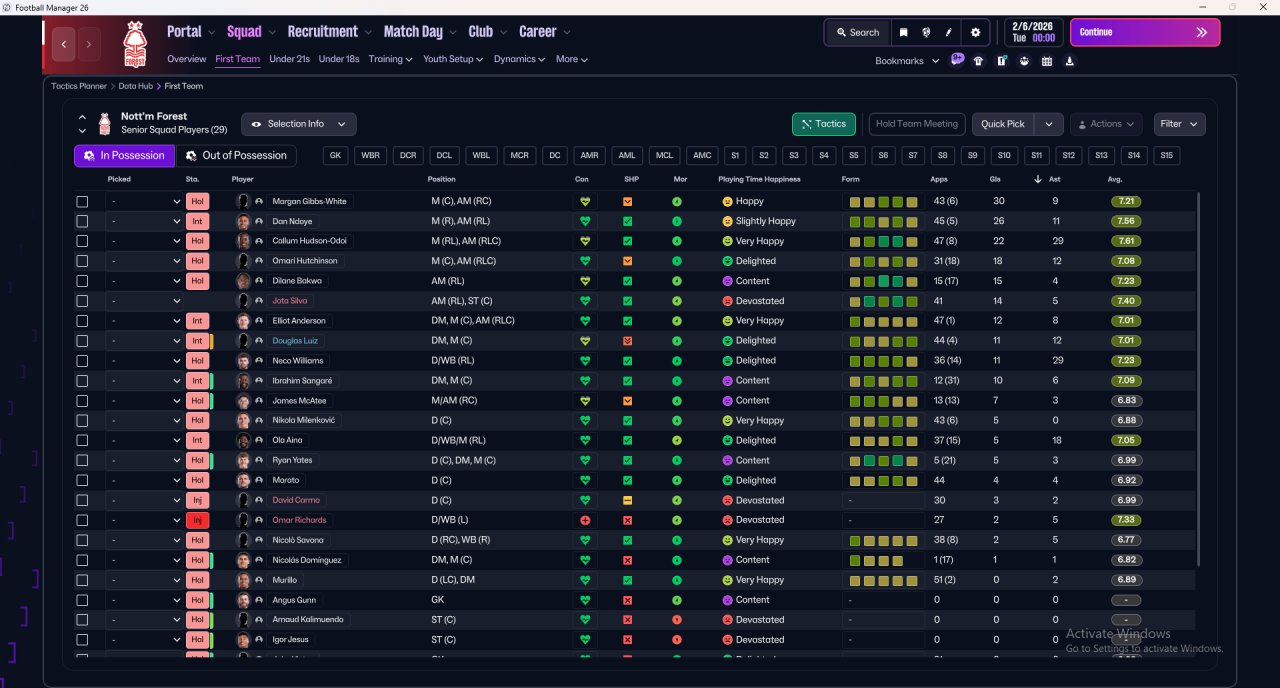Expand the Quick Pick arrow dropdown
This screenshot has width=1280, height=688.
tap(1048, 124)
